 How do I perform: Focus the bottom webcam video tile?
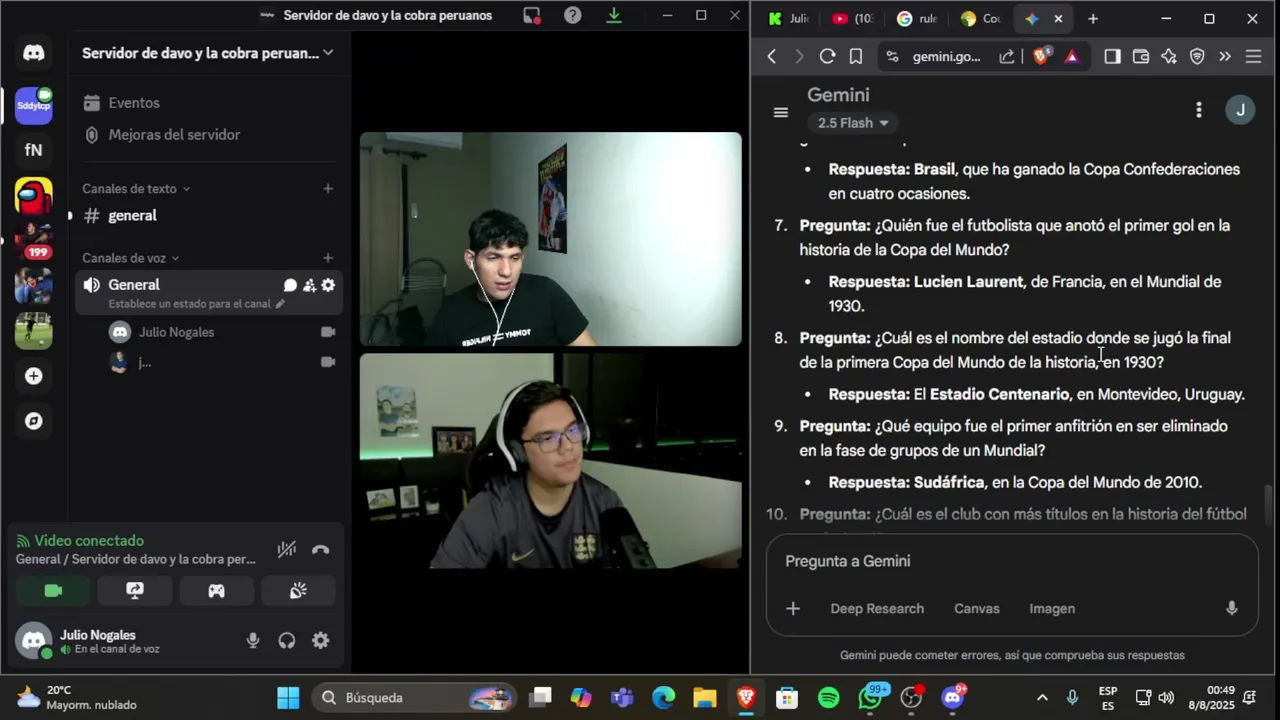[x=551, y=461]
